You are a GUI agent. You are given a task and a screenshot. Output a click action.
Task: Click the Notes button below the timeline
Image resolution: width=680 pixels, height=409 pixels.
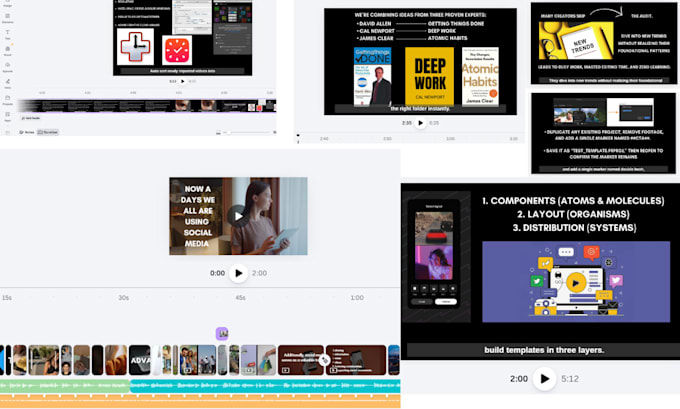[x=27, y=132]
